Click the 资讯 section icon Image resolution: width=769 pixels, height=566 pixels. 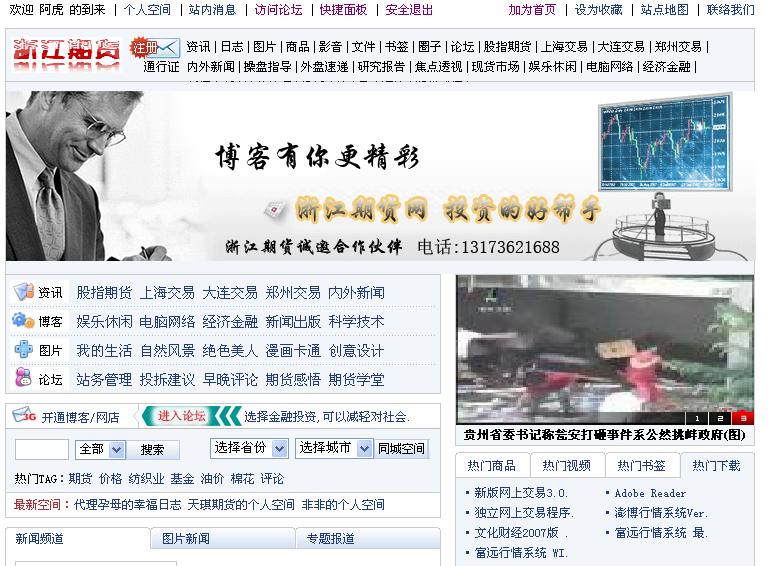click(23, 292)
